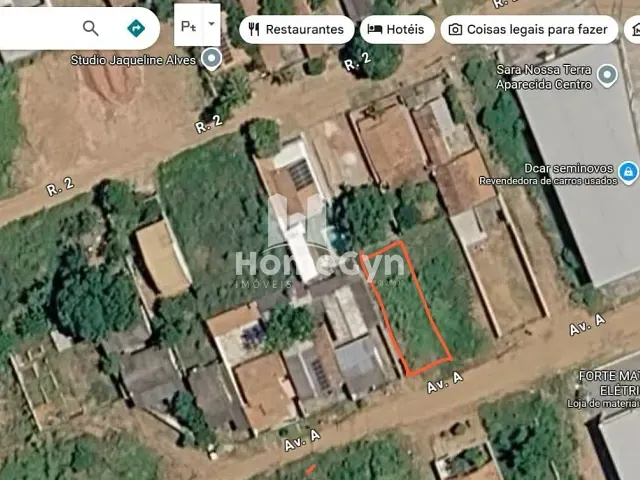The width and height of the screenshot is (640, 480).
Task: Open the Sara Nossa Terra Aparecida Centro label
Action: pyautogui.click(x=544, y=77)
